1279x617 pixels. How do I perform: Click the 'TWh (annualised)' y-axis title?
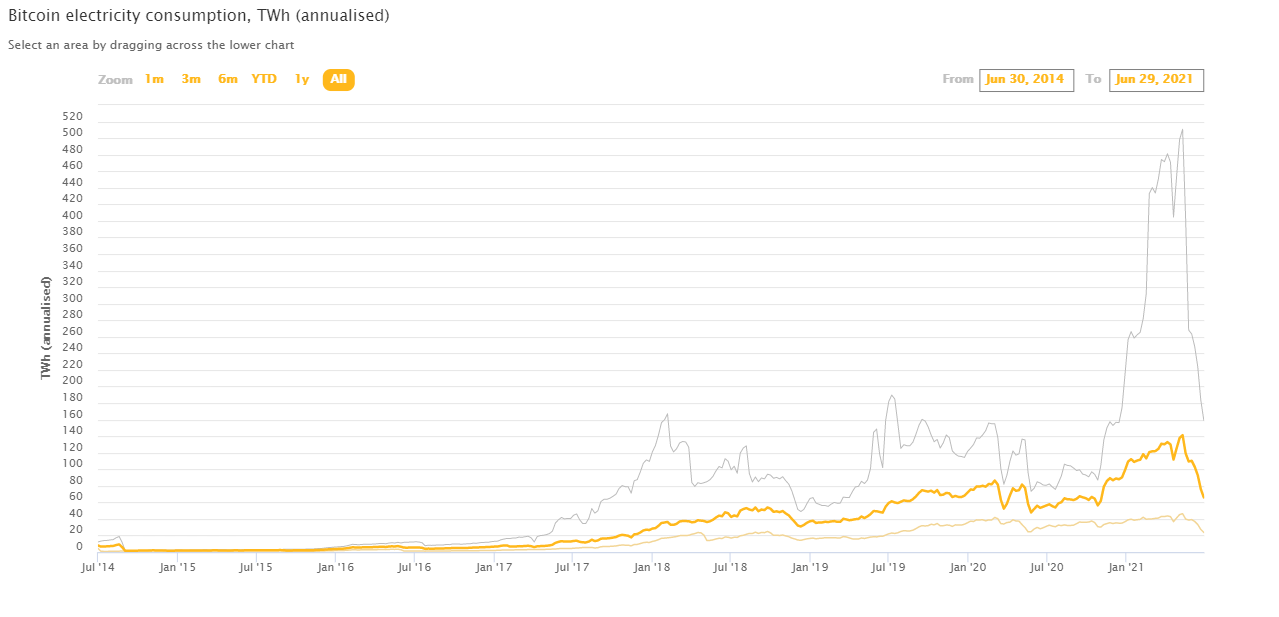point(46,327)
